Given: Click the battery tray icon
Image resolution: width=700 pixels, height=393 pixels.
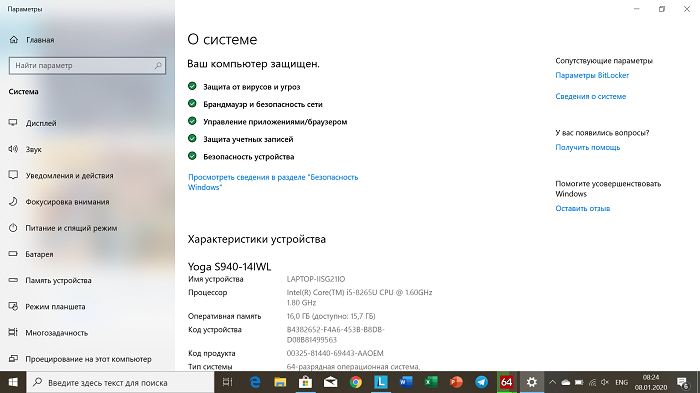Looking at the screenshot, I should click(579, 382).
